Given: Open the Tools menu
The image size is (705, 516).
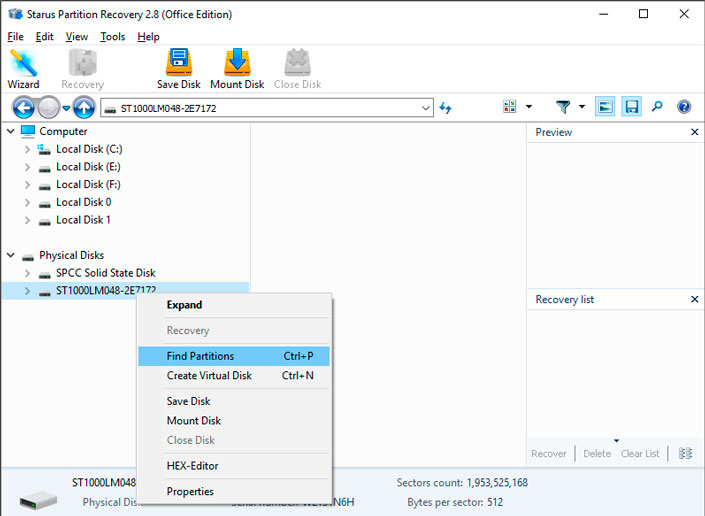Looking at the screenshot, I should 112,36.
